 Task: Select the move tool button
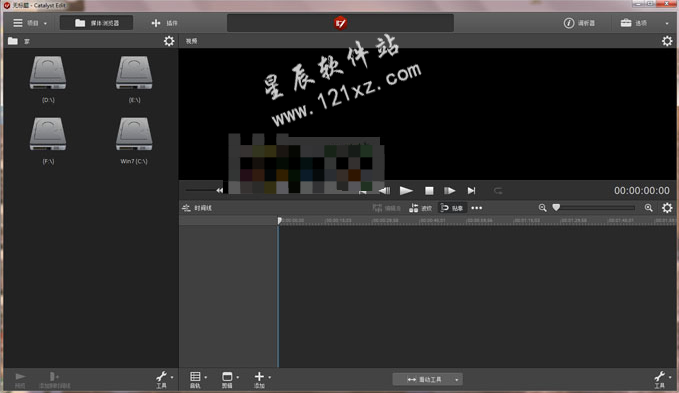(423, 379)
